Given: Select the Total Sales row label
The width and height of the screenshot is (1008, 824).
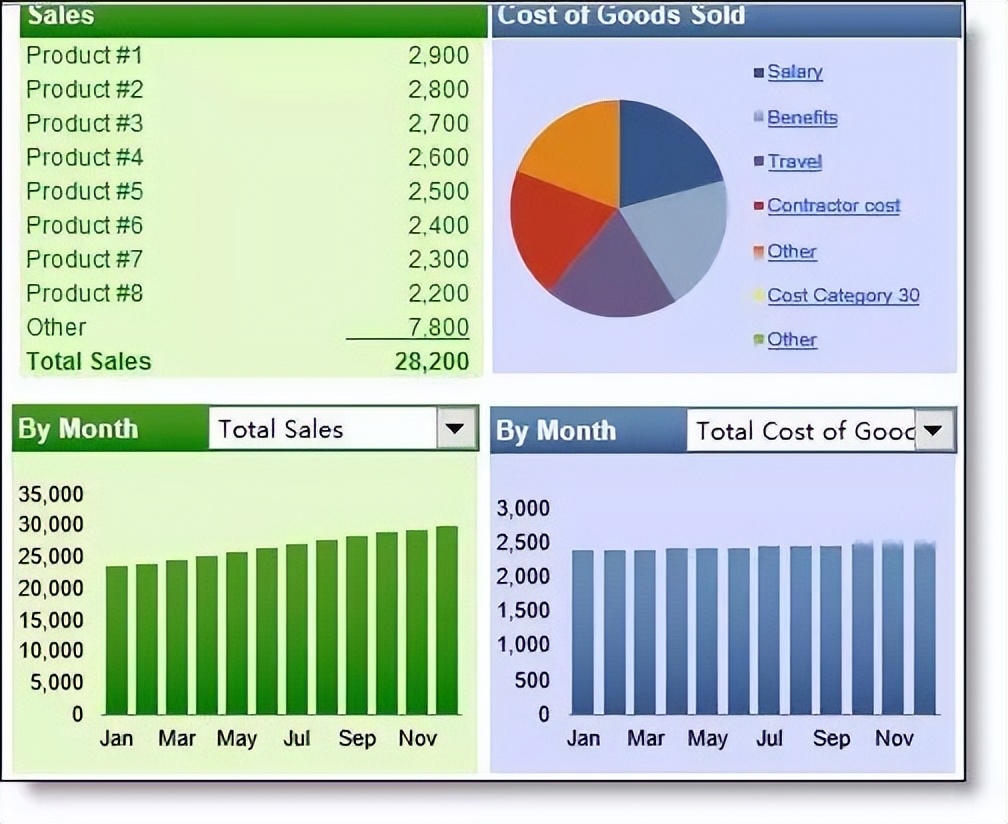Looking at the screenshot, I should point(89,361).
